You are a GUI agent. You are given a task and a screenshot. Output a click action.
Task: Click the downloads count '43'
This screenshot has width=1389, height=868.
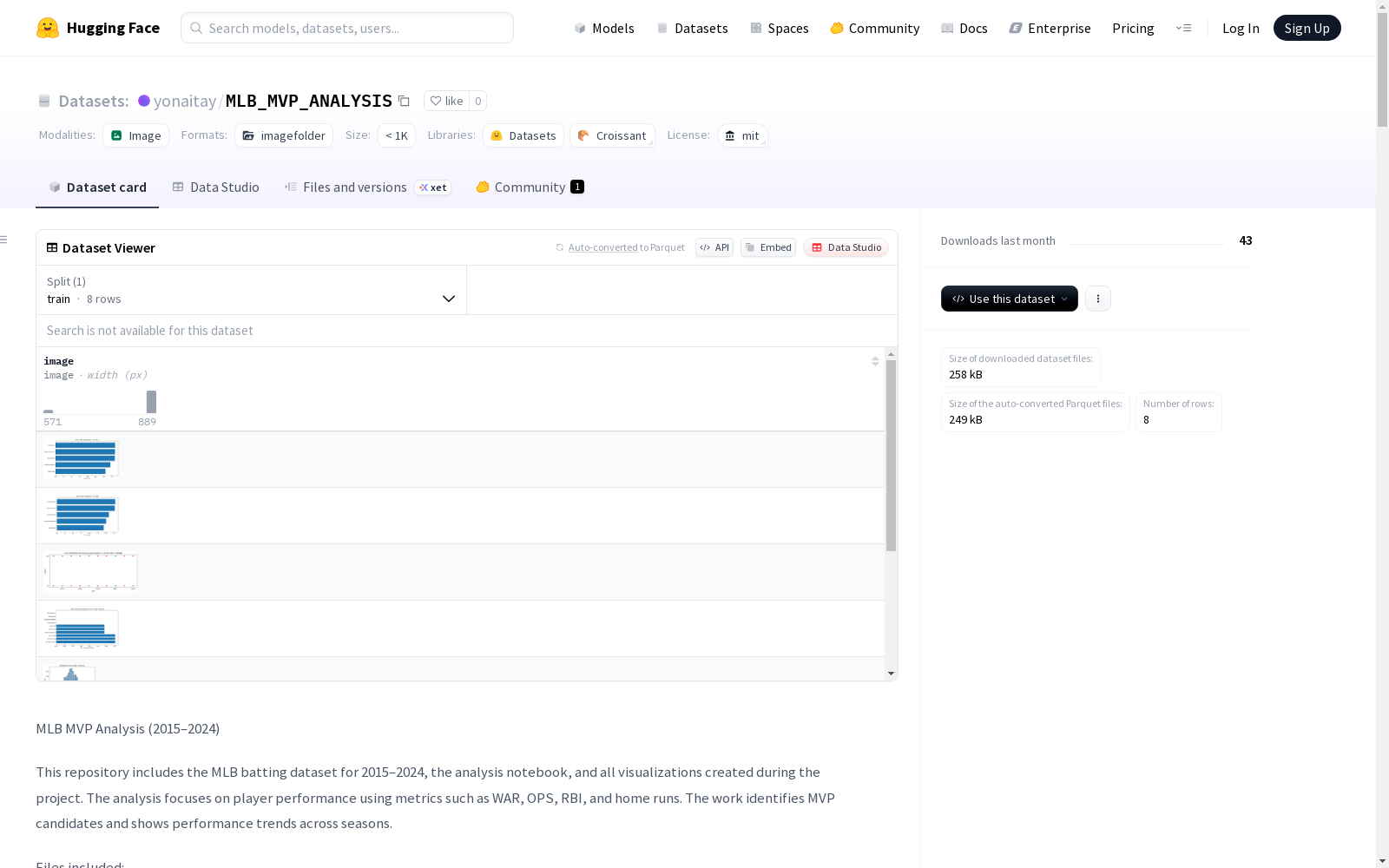click(1246, 240)
